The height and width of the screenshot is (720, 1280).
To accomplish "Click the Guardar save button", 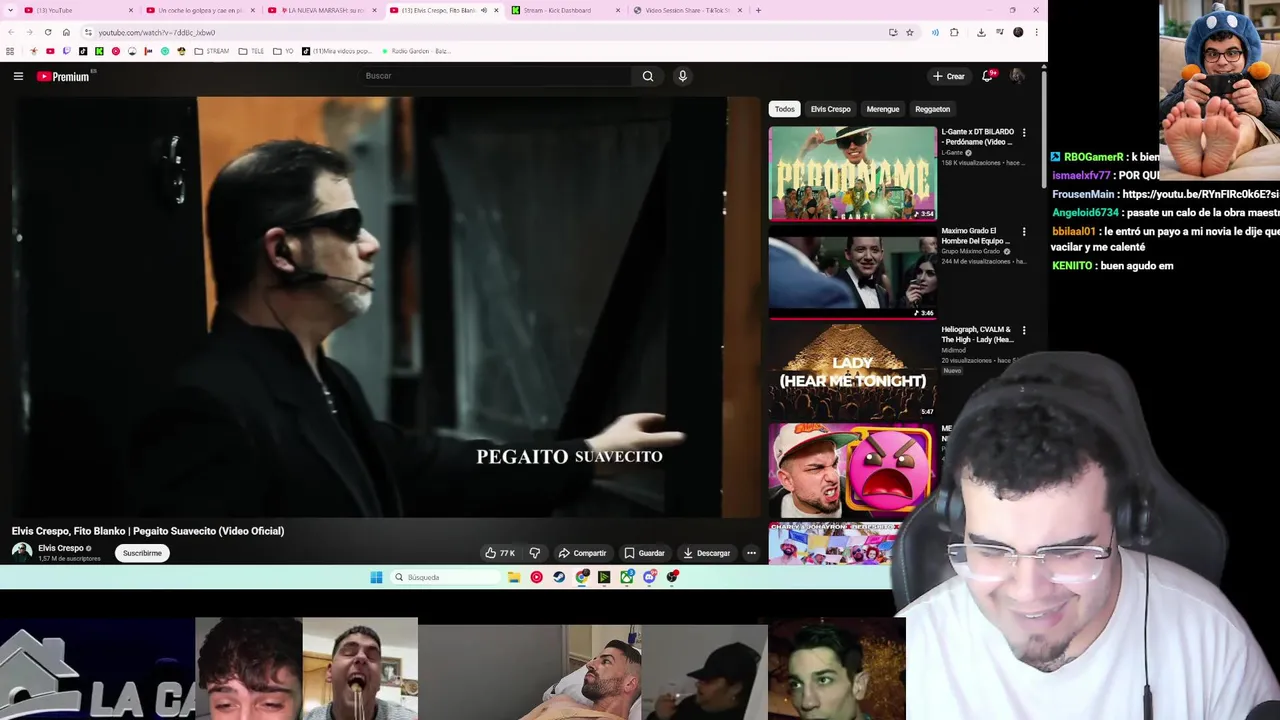I will coord(644,553).
